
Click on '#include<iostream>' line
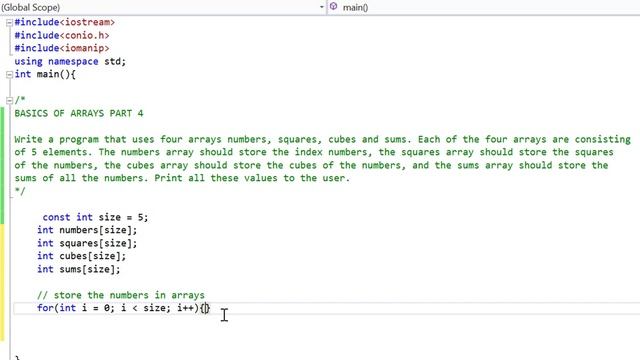64,22
